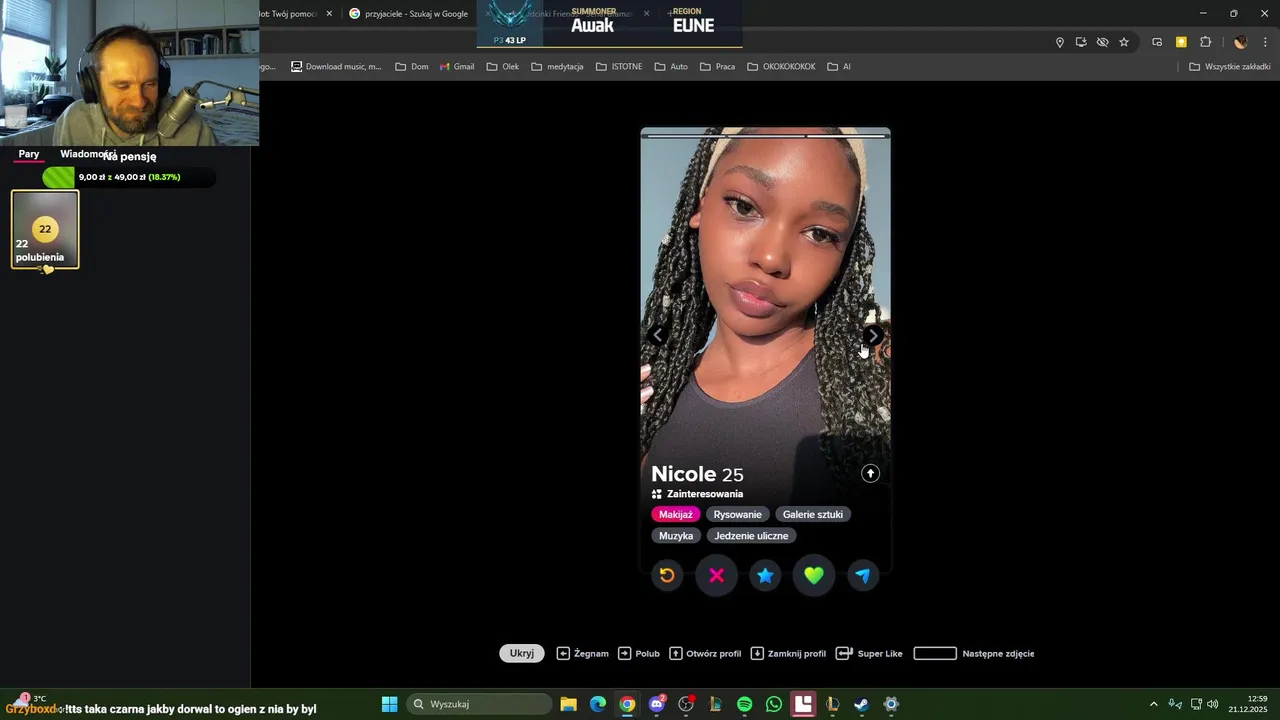Reject profile with pink X icon
This screenshot has height=720, width=1280.
point(716,575)
